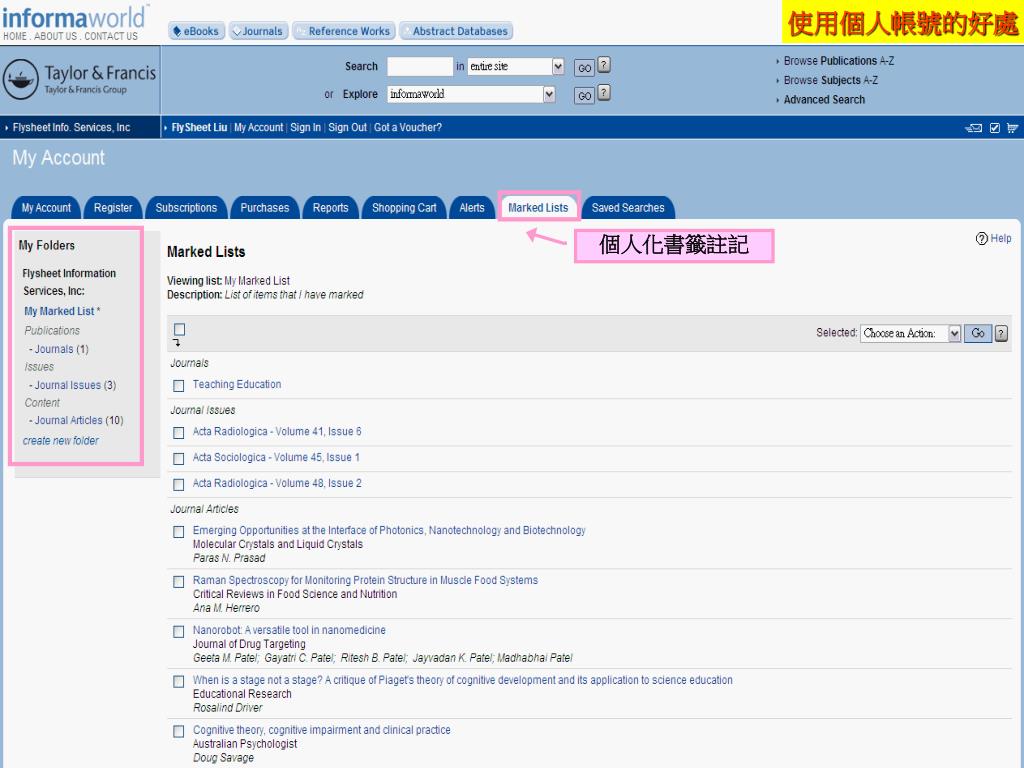Open Raman Spectroscopy for Monitoring Protein article

tap(365, 580)
